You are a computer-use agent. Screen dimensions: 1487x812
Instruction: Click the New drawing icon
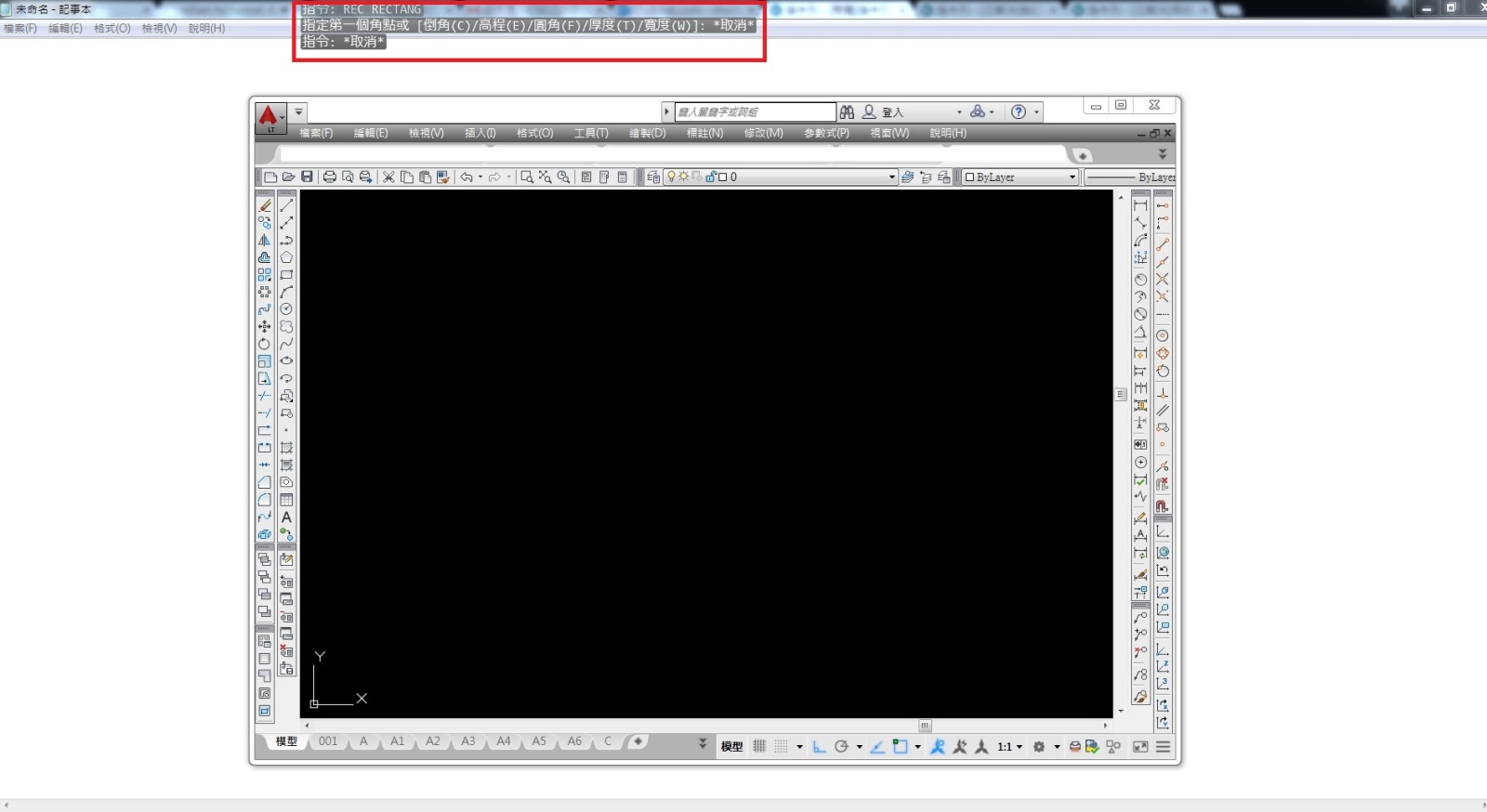270,177
